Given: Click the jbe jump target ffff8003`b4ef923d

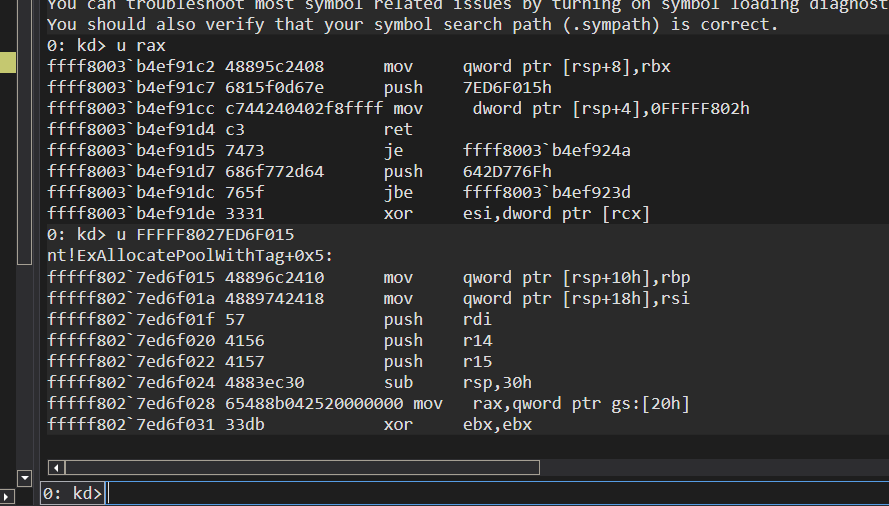Looking at the screenshot, I should click(546, 192).
